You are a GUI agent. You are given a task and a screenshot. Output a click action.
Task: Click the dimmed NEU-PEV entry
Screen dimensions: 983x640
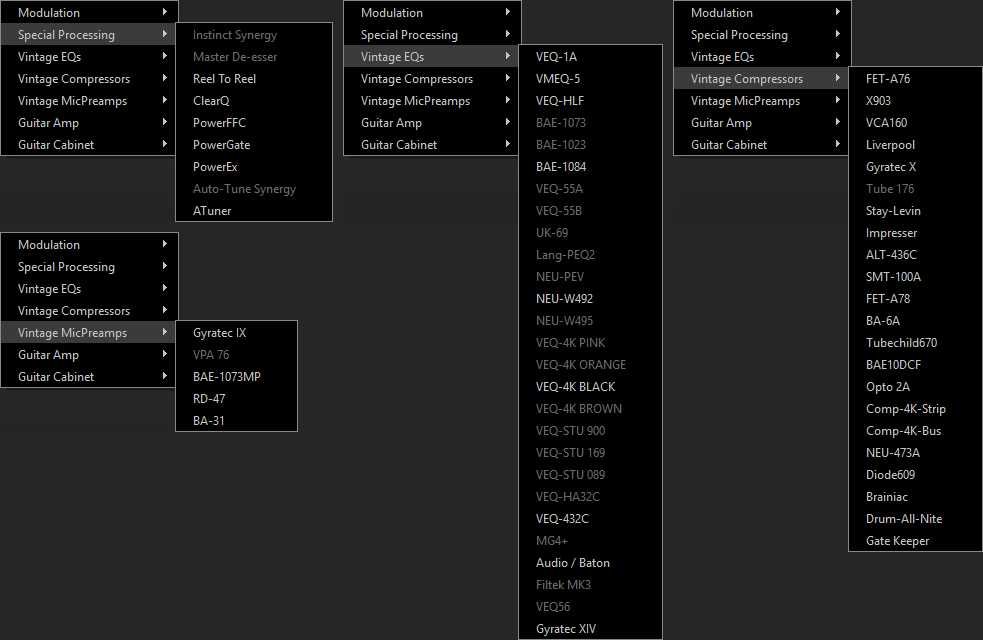(x=591, y=277)
